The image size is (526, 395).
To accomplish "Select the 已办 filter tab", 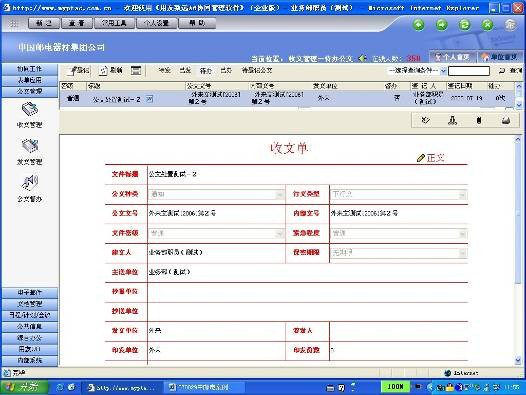I will click(x=226, y=70).
